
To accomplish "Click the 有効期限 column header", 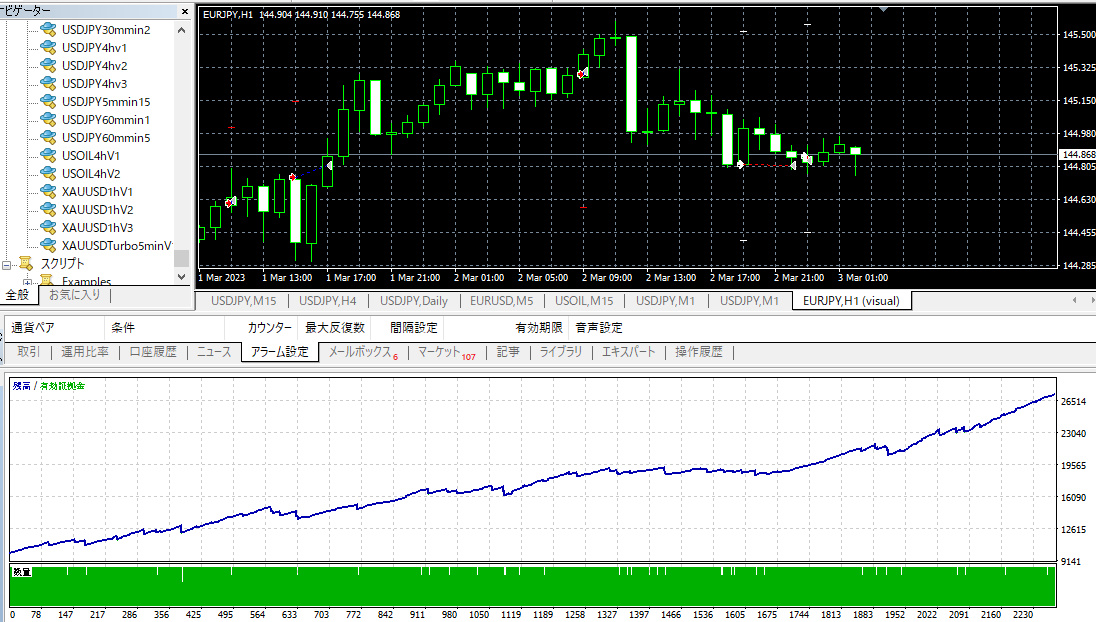I will point(538,327).
